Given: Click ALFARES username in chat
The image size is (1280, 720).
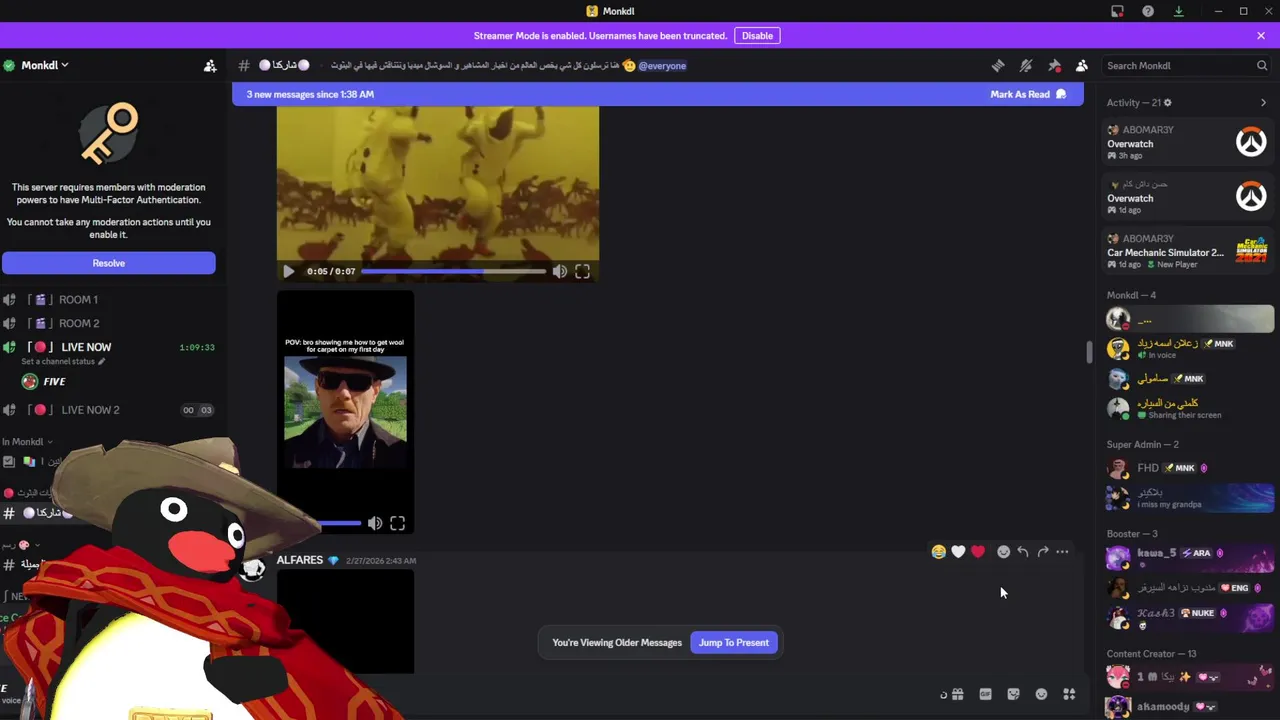Looking at the screenshot, I should (299, 560).
